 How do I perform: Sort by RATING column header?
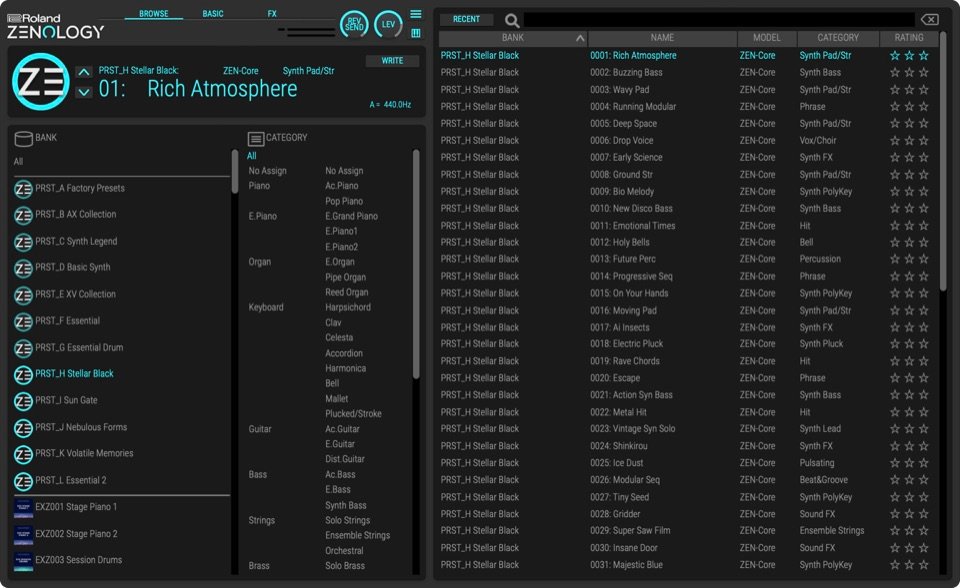(909, 38)
